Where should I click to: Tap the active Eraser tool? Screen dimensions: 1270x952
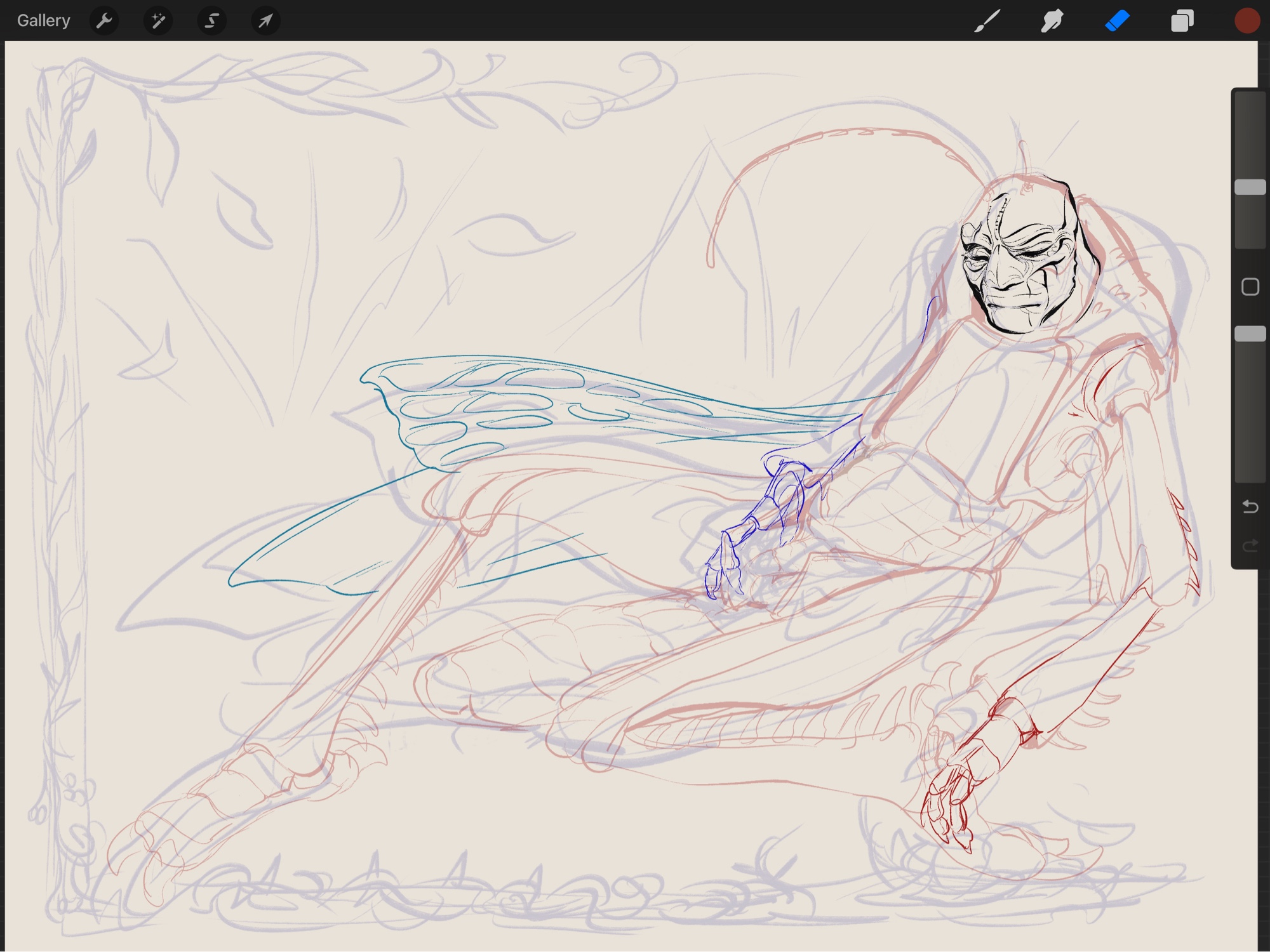(1117, 21)
